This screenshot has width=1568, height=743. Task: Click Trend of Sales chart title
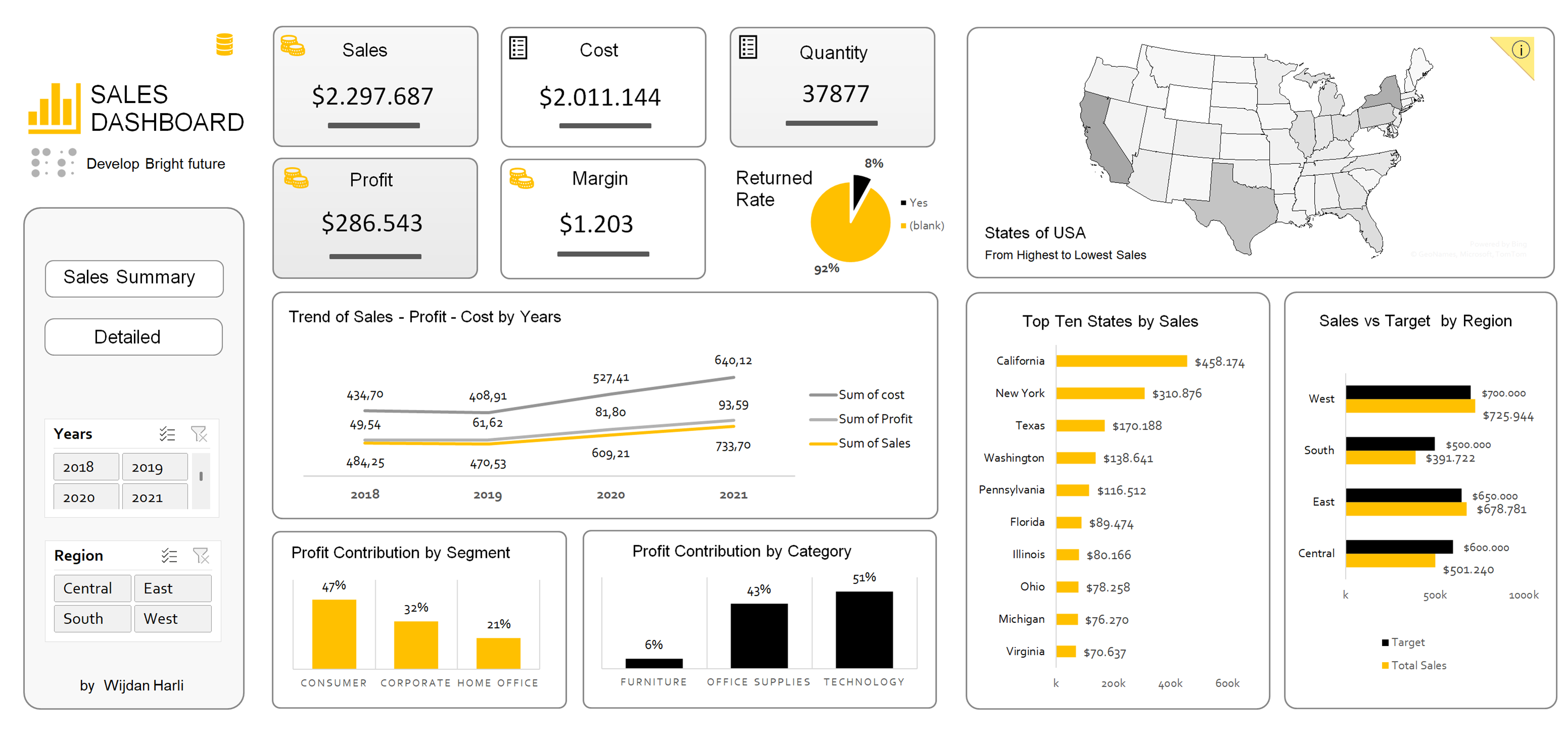424,316
